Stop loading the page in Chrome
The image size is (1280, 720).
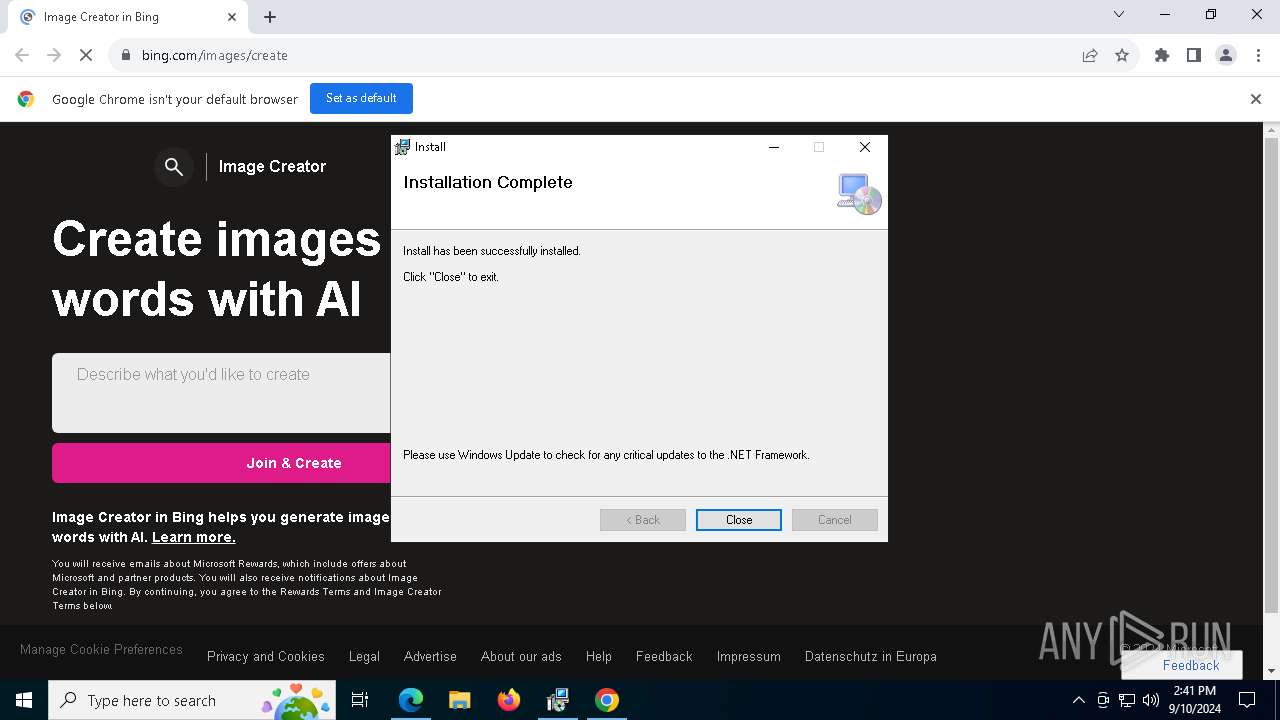pyautogui.click(x=86, y=56)
